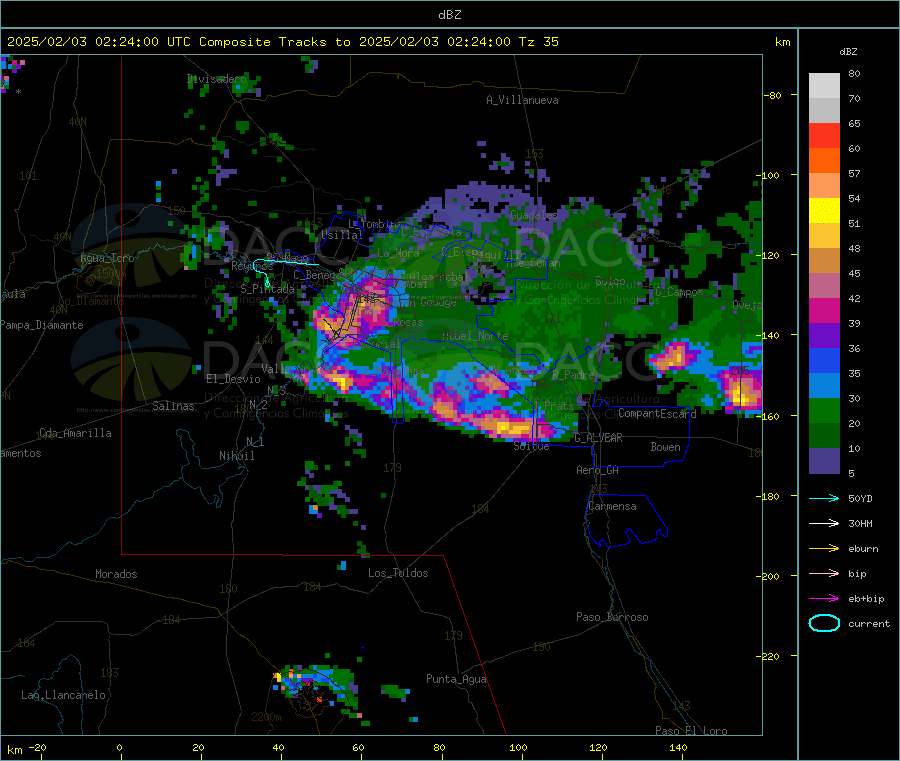Pick the royal blue swatch between 36 and 35
This screenshot has height=761, width=900.
coord(824,361)
